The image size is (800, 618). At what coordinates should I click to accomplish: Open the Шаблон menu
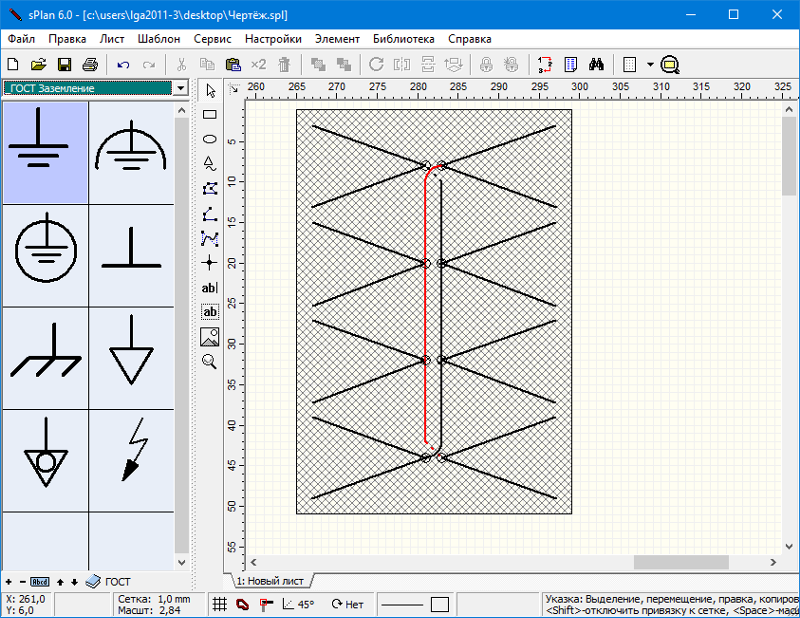(x=159, y=39)
